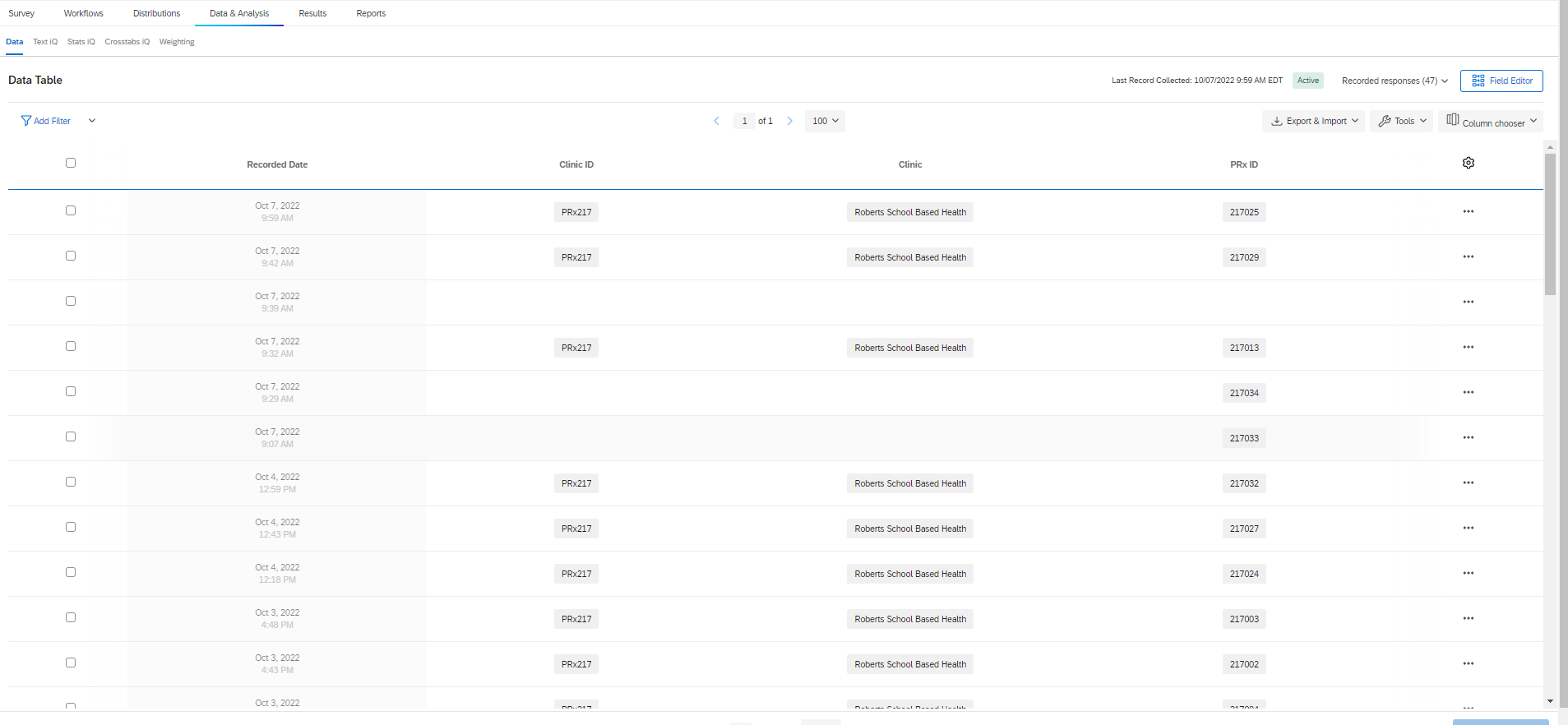
Task: Open row actions for PRx ID 217027
Action: [x=1468, y=529]
